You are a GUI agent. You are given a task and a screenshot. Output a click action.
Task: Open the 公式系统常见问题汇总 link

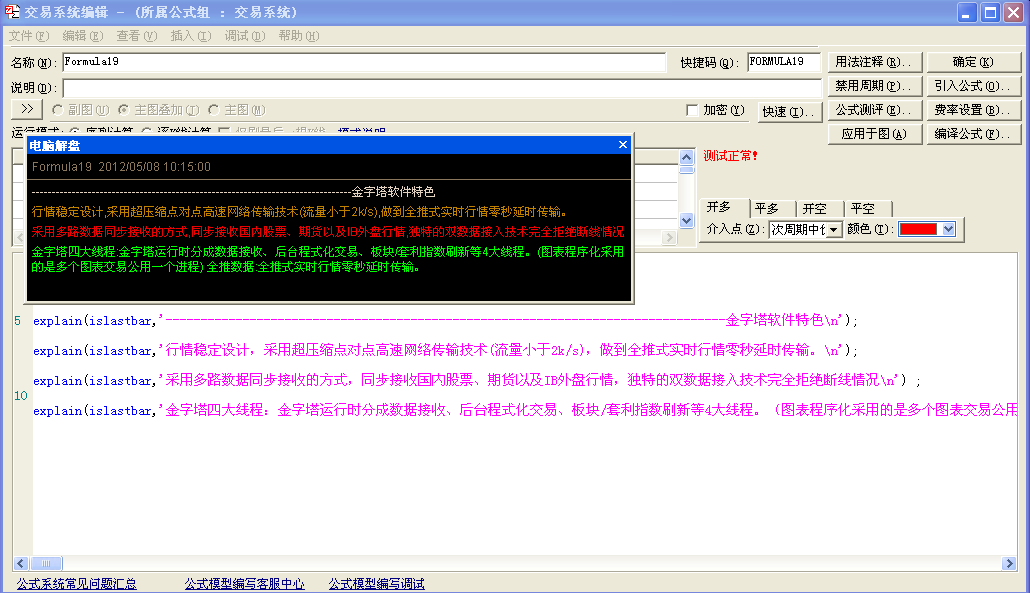coord(77,583)
